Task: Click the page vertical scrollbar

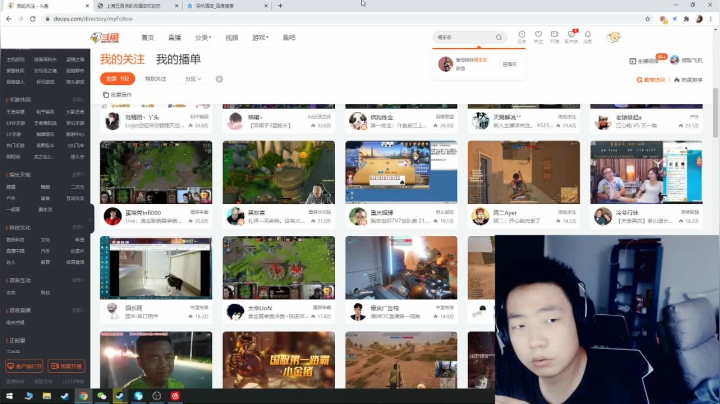Action: pos(715,112)
